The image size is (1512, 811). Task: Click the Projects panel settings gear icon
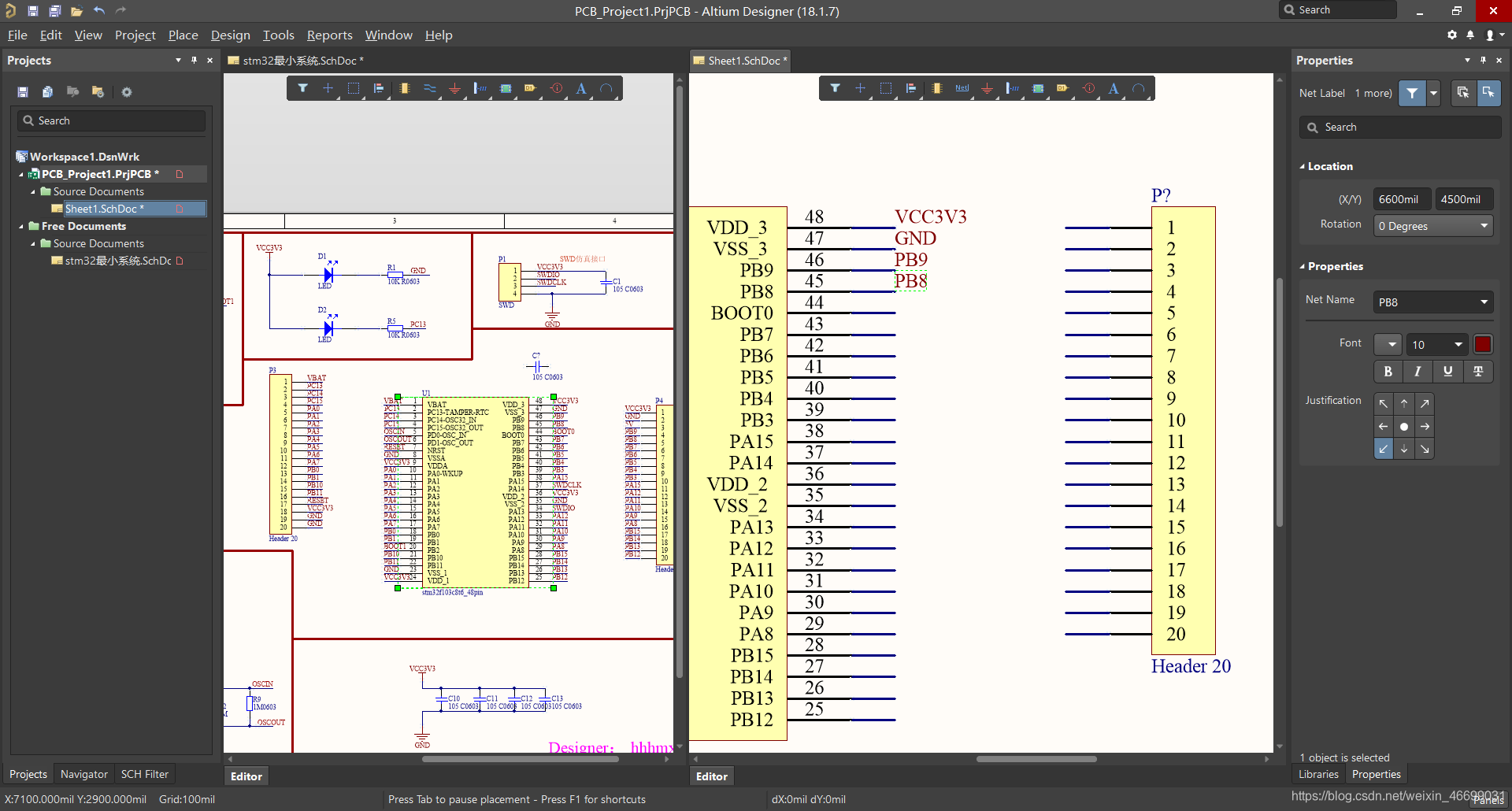tap(126, 92)
